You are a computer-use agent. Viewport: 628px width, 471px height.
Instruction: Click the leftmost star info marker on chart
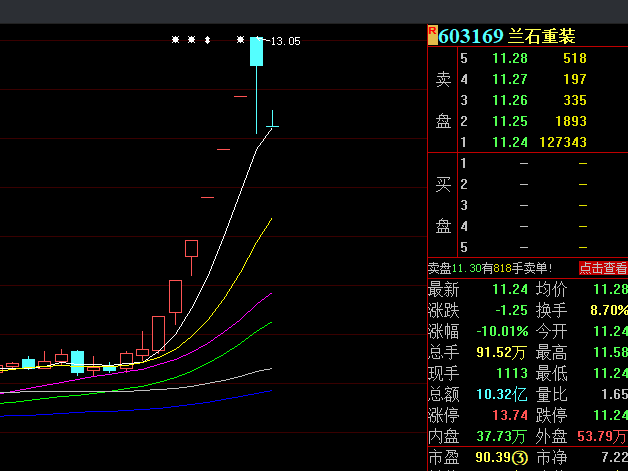coord(175,40)
